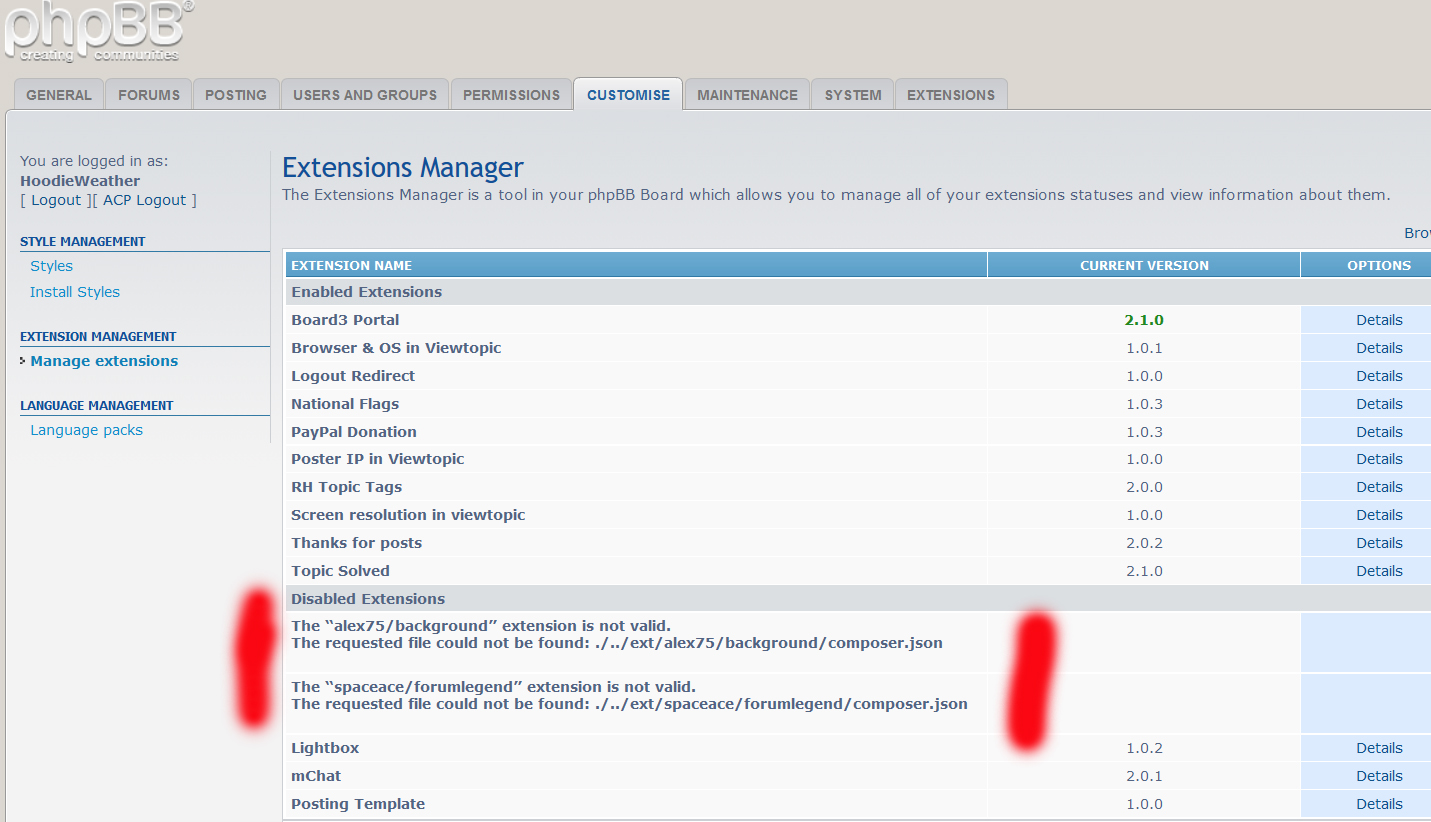Select Manage extensions in sidebar
The width and height of the screenshot is (1431, 822).
104,361
